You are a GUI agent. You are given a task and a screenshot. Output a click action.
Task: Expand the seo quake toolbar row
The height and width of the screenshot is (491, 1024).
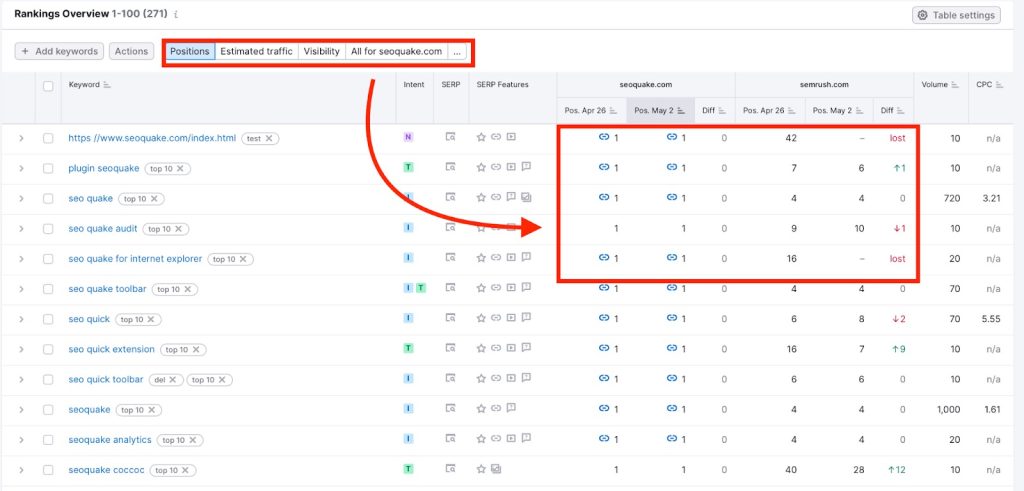[x=21, y=289]
